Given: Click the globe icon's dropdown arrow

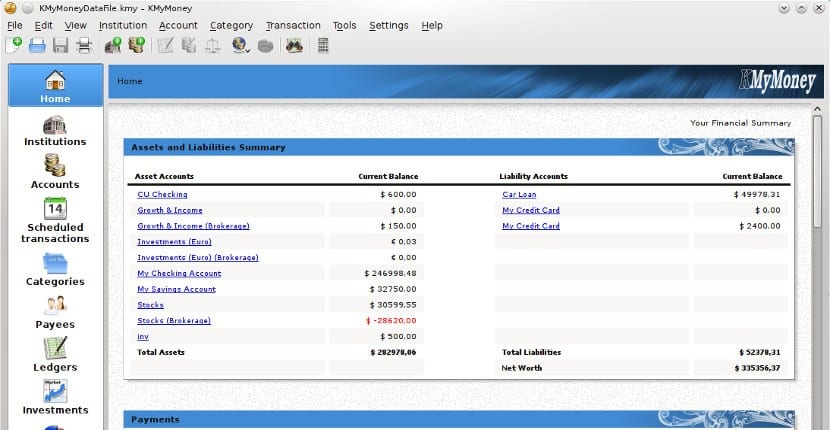Looking at the screenshot, I should (x=247, y=51).
